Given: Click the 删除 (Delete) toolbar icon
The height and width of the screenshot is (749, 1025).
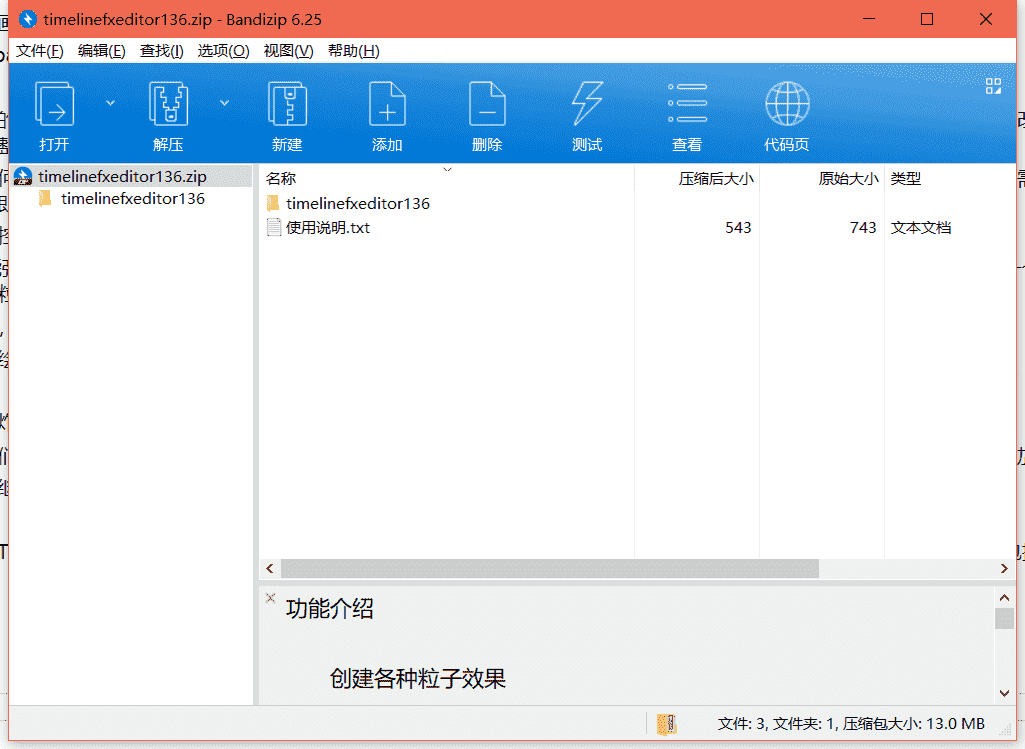Looking at the screenshot, I should (487, 104).
